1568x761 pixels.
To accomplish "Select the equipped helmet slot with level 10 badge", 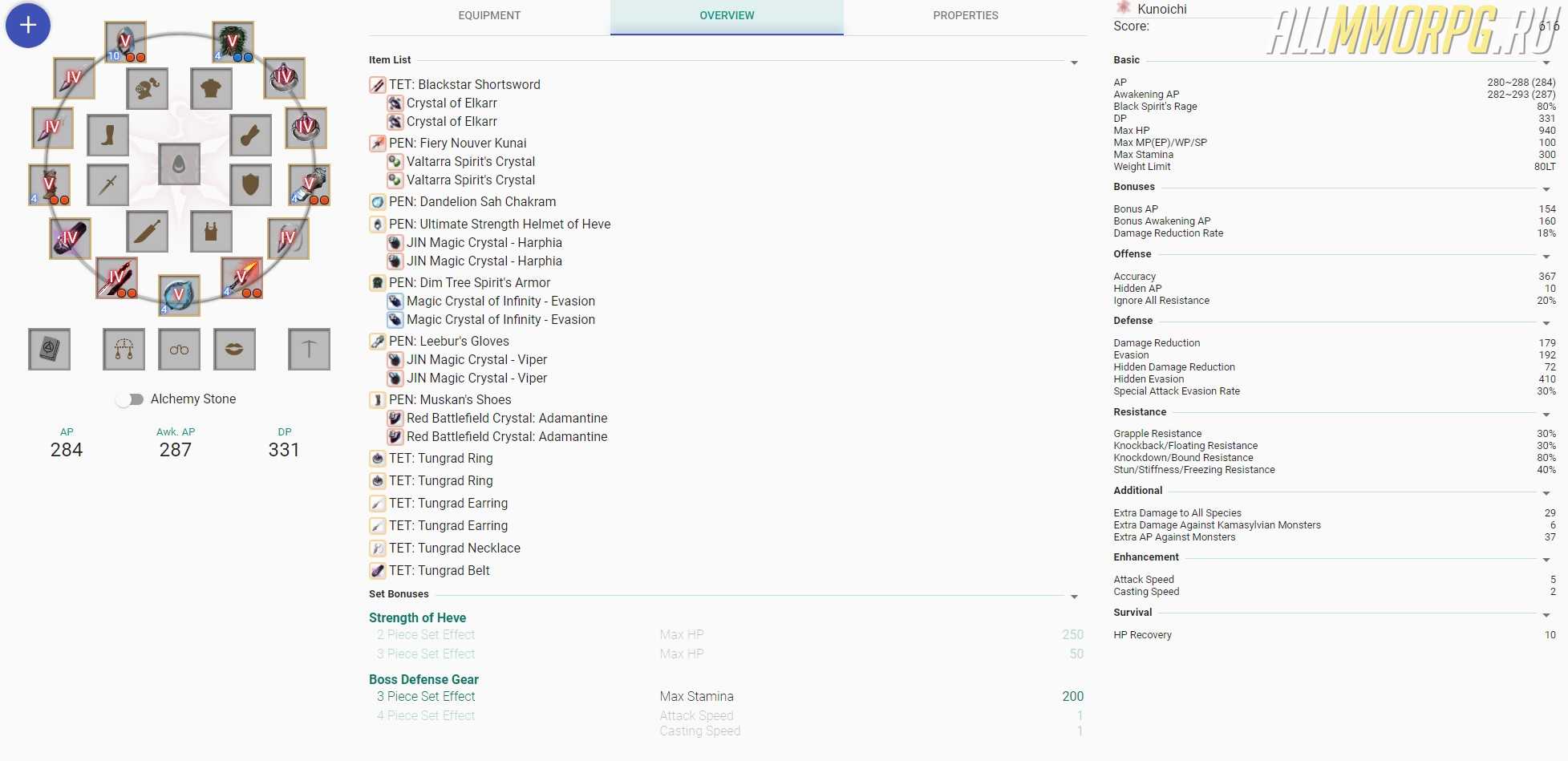I will point(125,43).
